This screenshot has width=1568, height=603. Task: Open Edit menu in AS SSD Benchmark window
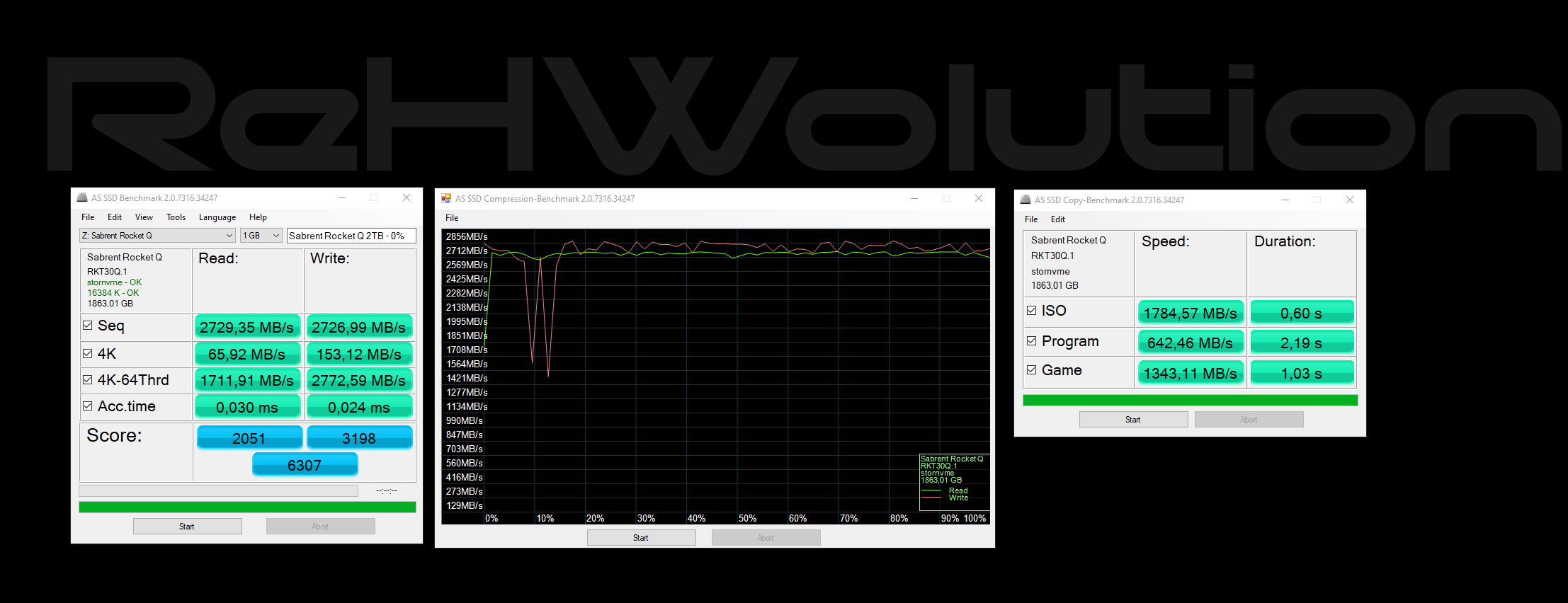(x=115, y=217)
